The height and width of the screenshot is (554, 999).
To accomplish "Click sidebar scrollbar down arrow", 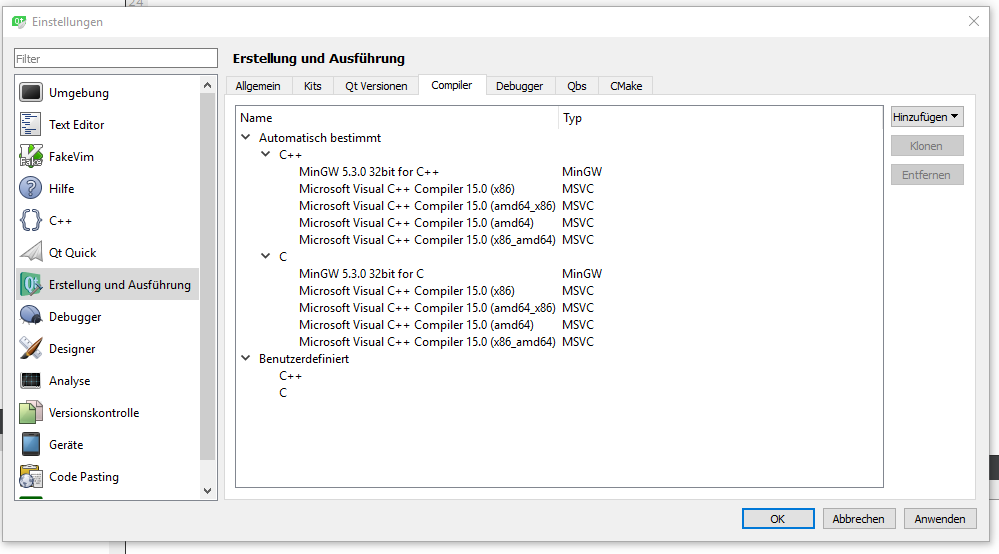I will click(x=208, y=491).
